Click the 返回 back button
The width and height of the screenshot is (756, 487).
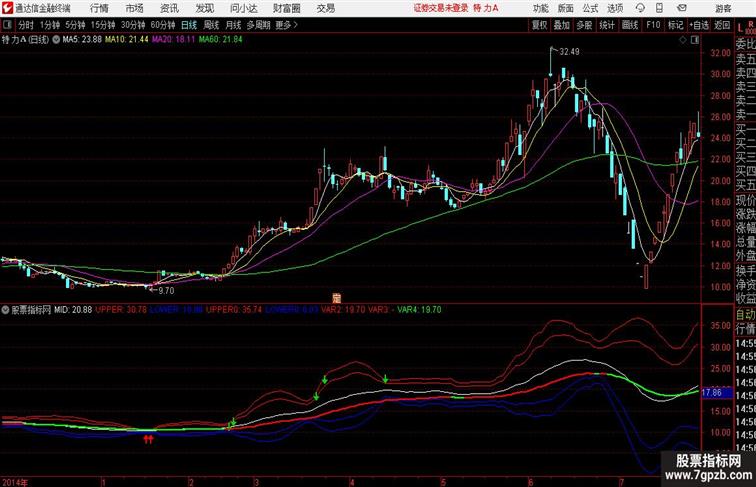pyautogui.click(x=722, y=25)
